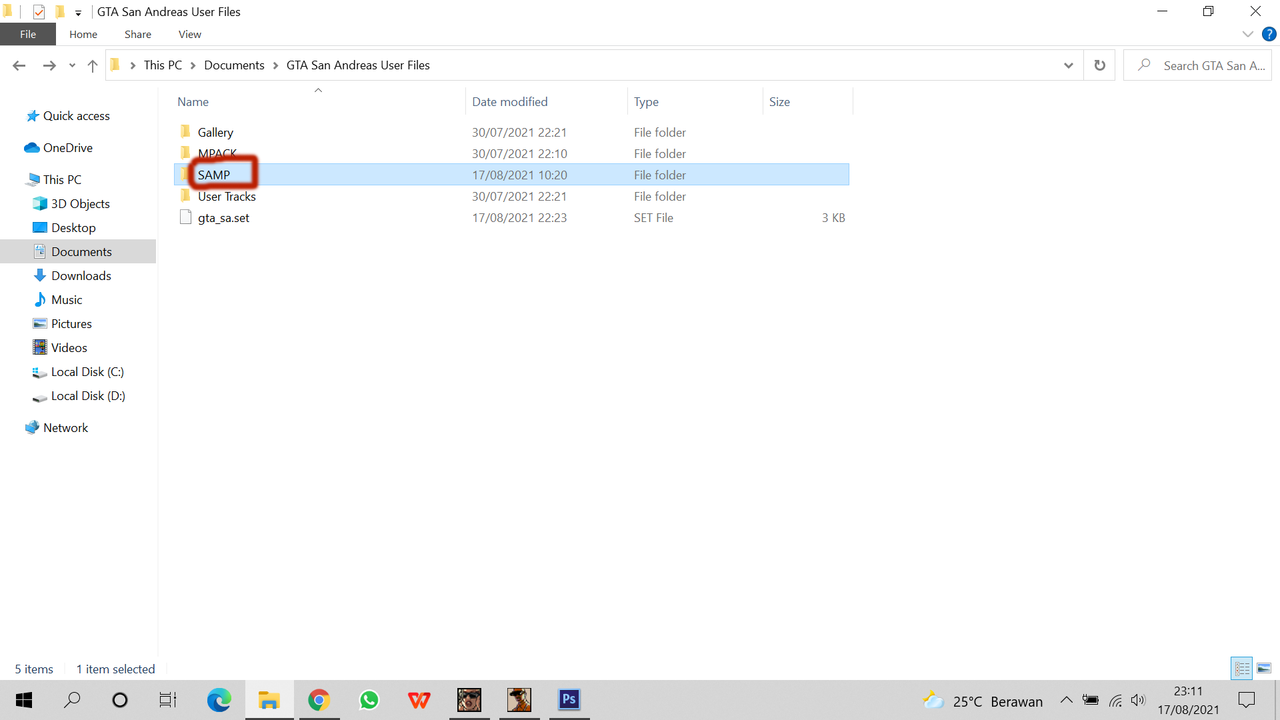Switch to Large icons view layout

pos(1264,668)
